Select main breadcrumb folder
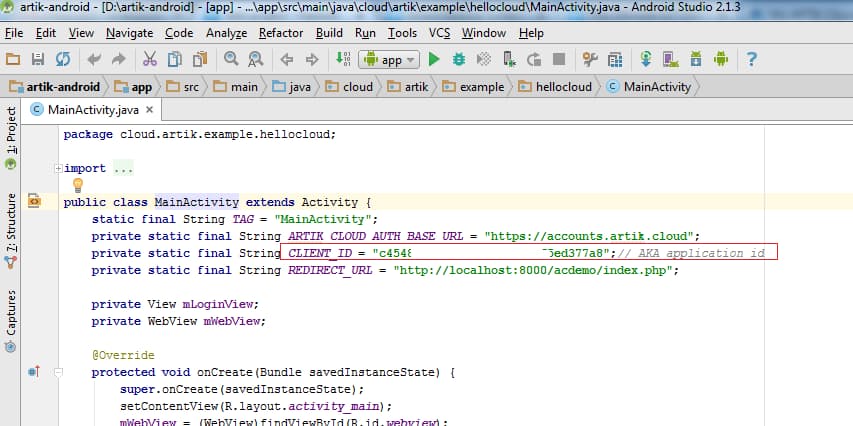Viewport: 853px width, 426px height. click(236, 87)
